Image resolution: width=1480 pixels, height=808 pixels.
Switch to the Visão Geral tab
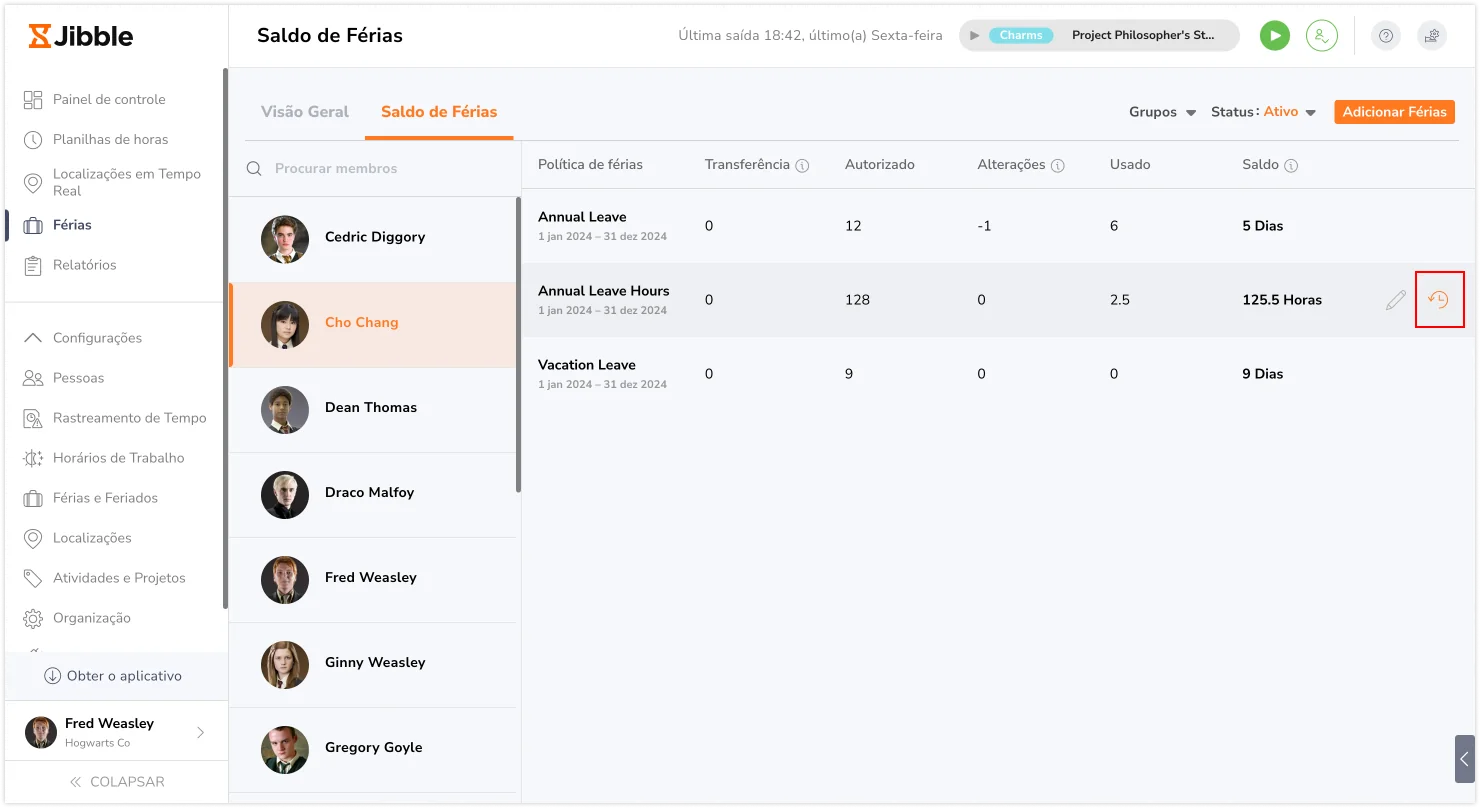[x=305, y=112]
